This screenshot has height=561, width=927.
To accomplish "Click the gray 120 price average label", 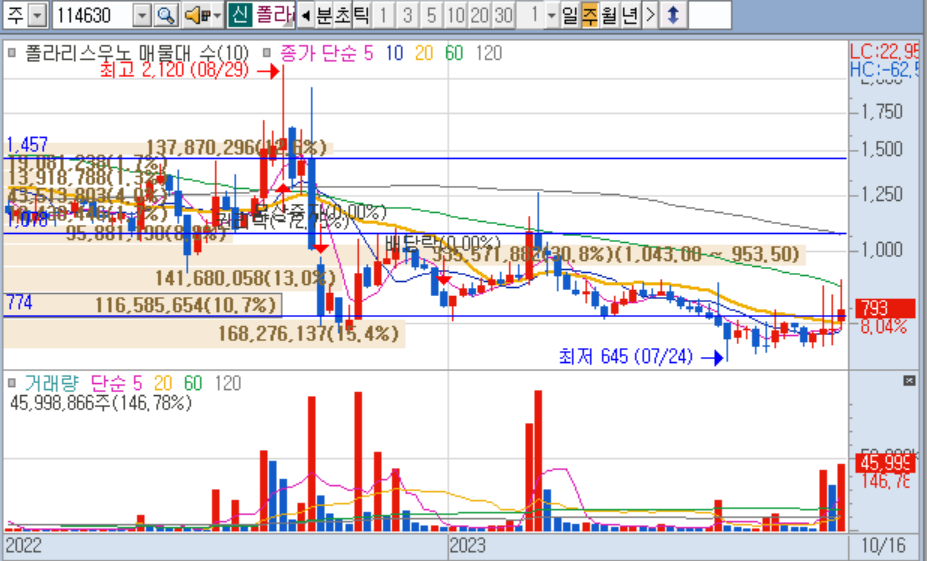I will [489, 53].
